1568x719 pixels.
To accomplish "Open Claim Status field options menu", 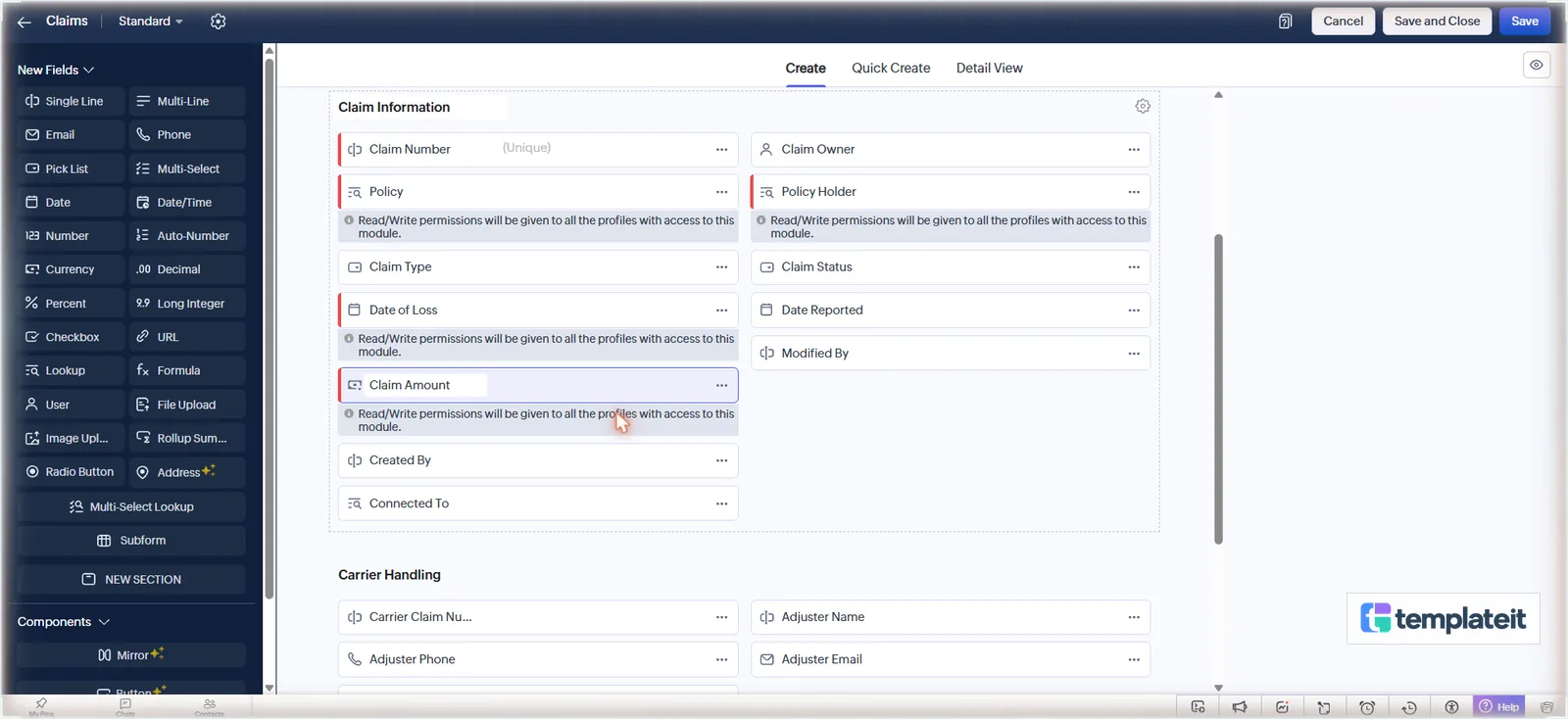I will tap(1134, 267).
